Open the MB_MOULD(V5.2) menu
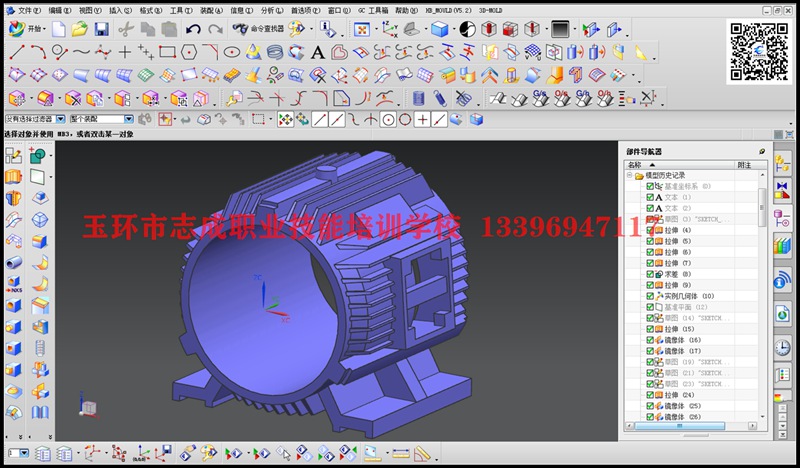 [x=448, y=10]
